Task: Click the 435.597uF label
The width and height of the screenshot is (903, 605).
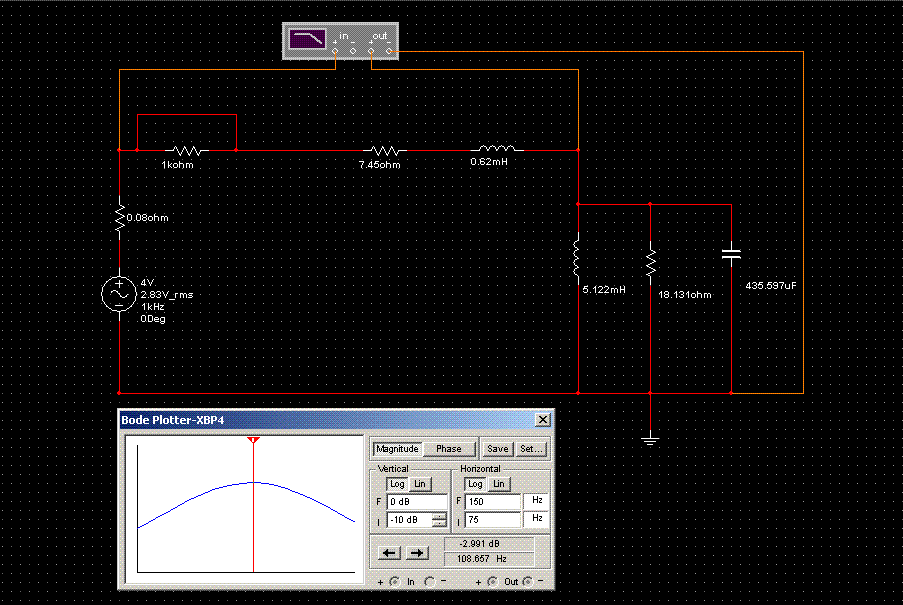Action: pyautogui.click(x=771, y=286)
